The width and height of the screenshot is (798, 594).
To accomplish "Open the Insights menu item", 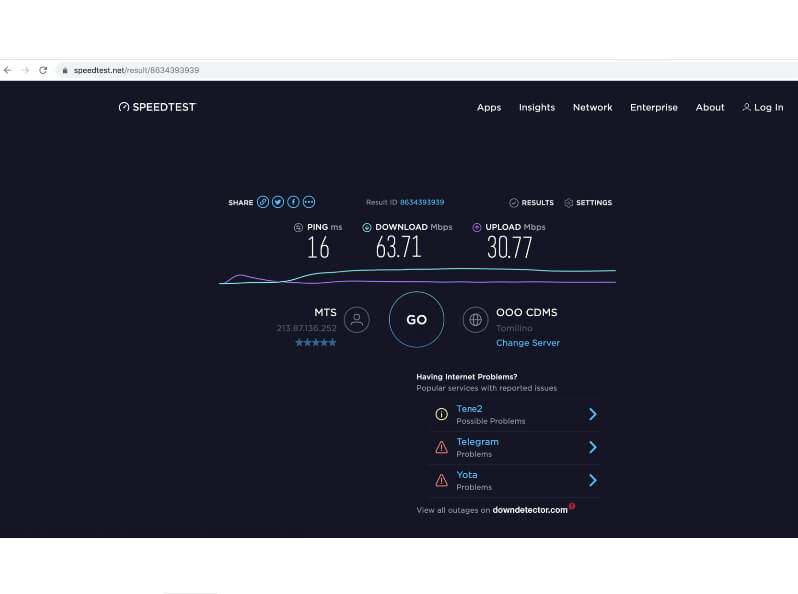I will pyautogui.click(x=537, y=108).
